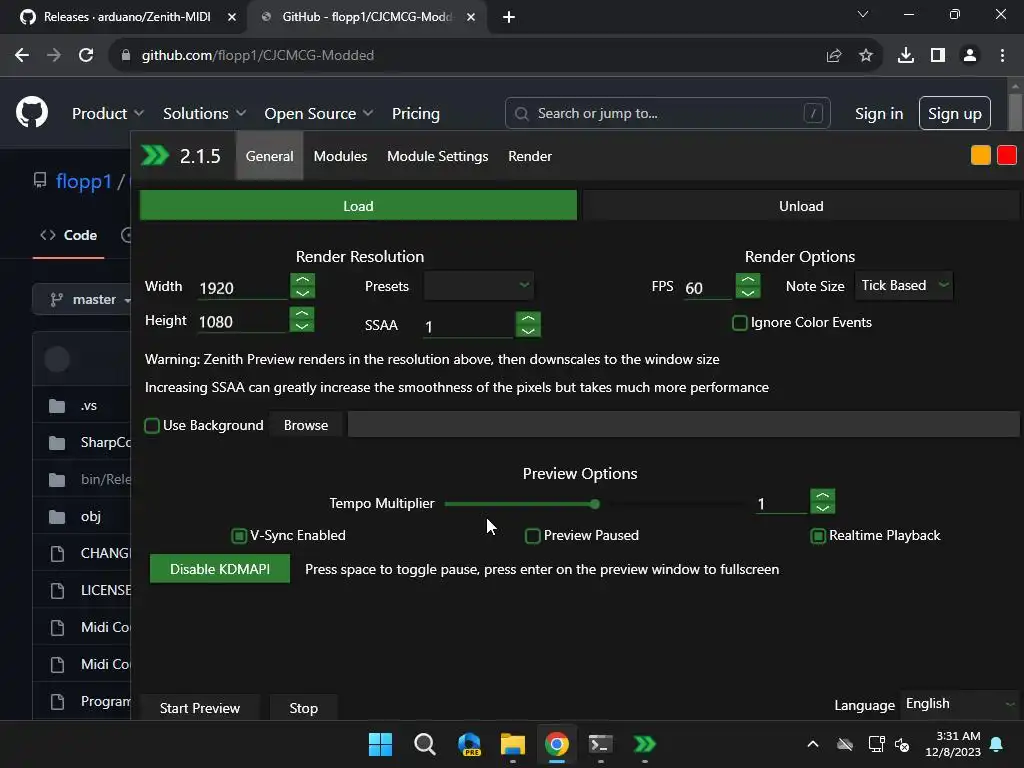Bookmark page with the star icon

pos(865,56)
